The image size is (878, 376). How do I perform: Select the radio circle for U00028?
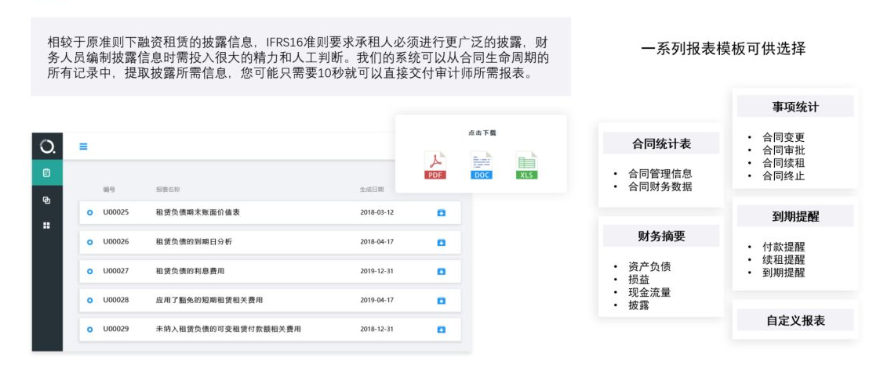[x=90, y=300]
